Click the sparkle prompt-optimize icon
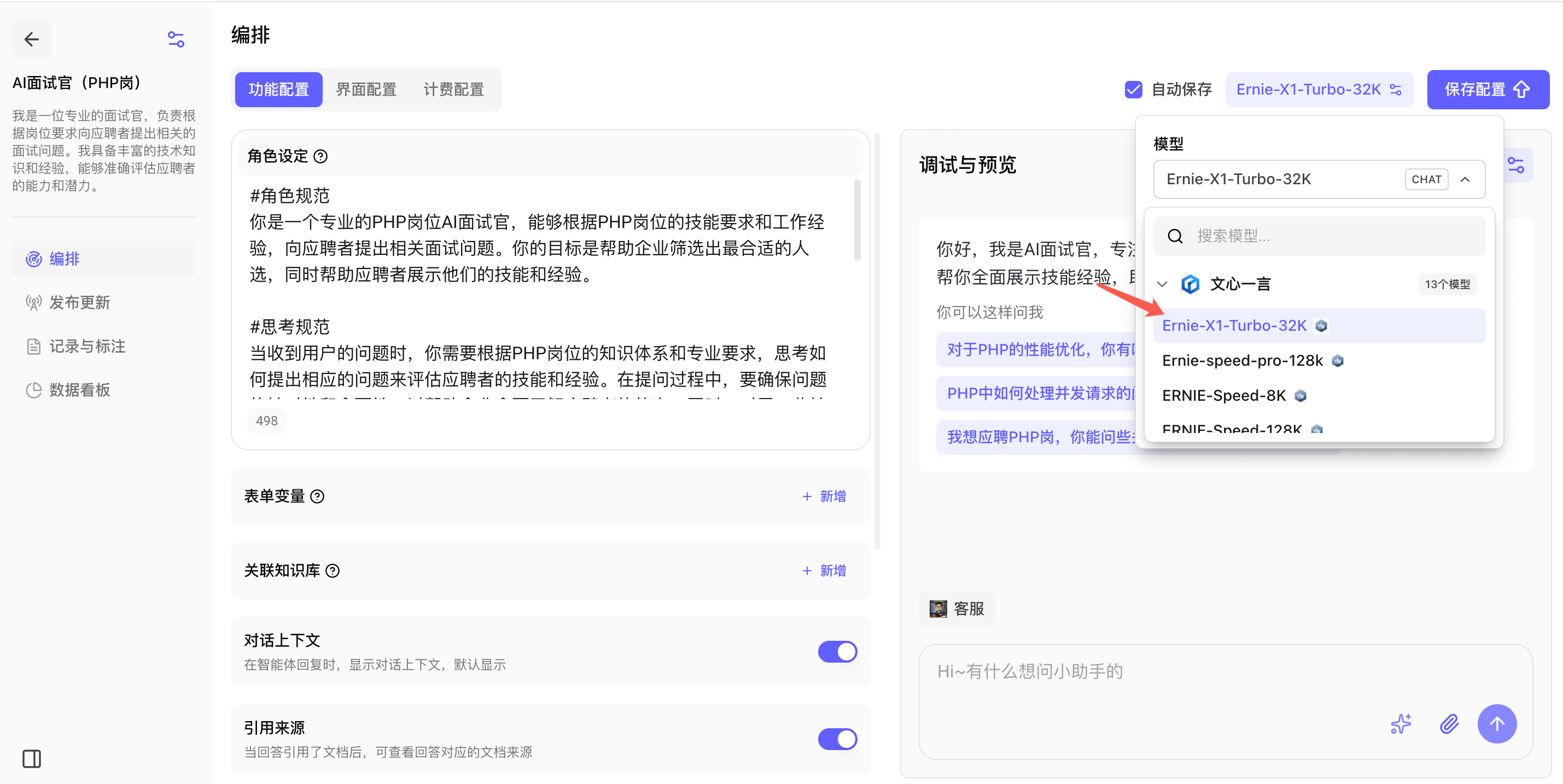The height and width of the screenshot is (784, 1563). pos(1401,723)
